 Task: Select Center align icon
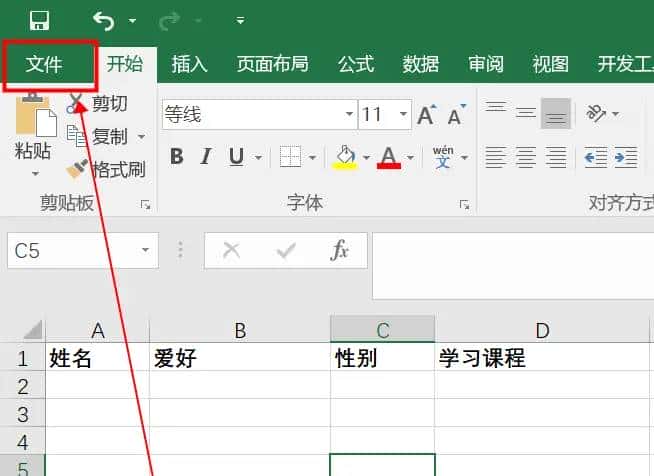(x=526, y=157)
